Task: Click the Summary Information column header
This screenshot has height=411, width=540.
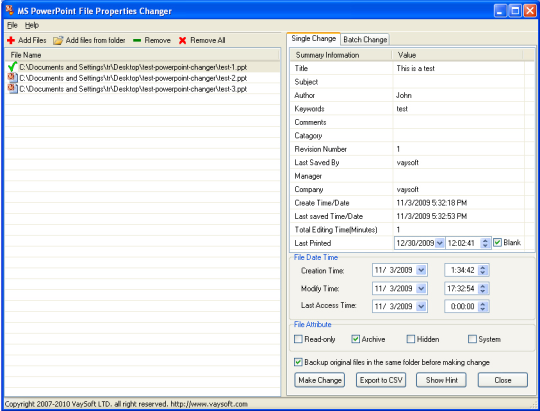Action: coord(341,55)
